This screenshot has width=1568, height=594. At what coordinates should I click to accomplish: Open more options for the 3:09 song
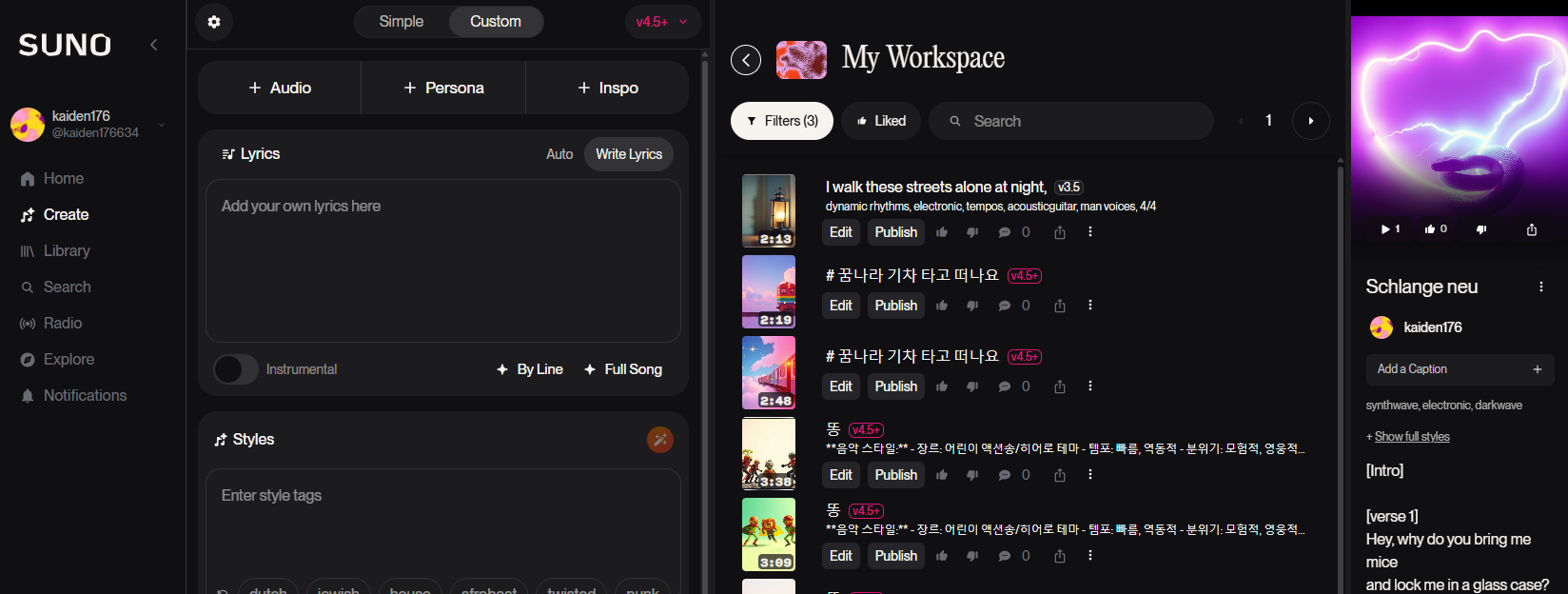click(x=1090, y=556)
